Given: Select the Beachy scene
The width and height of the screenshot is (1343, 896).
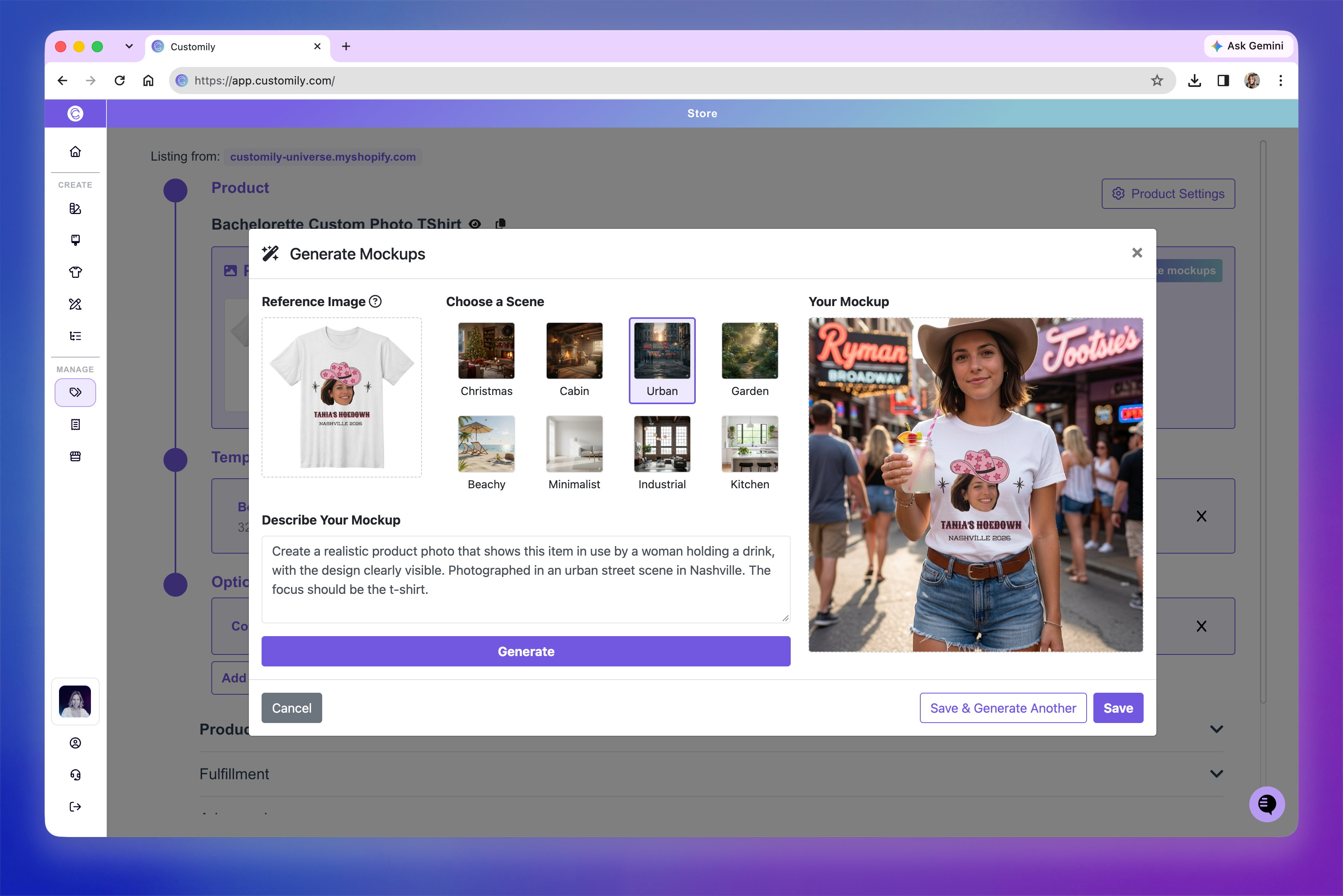Looking at the screenshot, I should (486, 453).
